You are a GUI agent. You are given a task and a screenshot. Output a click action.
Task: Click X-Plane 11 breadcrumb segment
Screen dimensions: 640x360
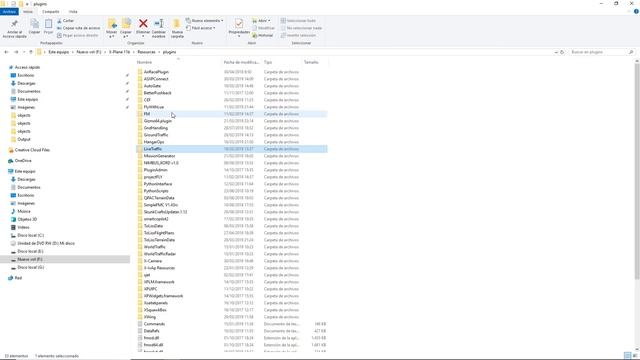(x=119, y=52)
